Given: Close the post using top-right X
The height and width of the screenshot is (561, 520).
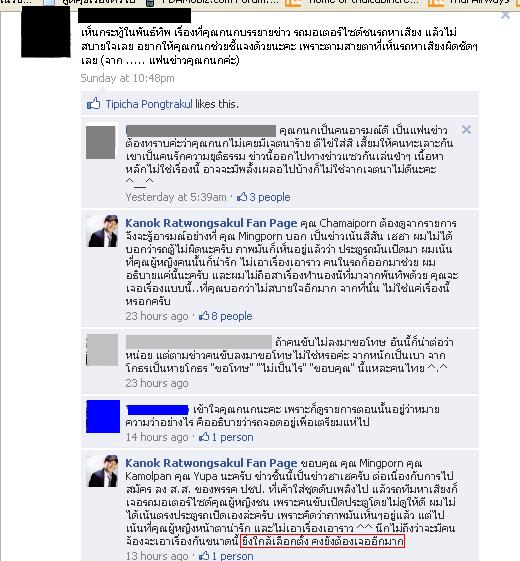Looking at the screenshot, I should pos(505,15).
